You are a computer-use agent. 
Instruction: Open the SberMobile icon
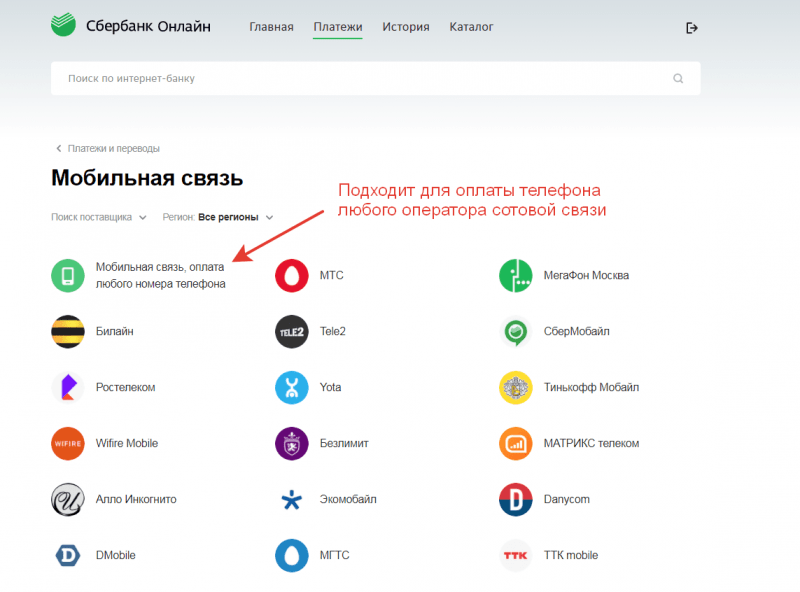point(516,332)
